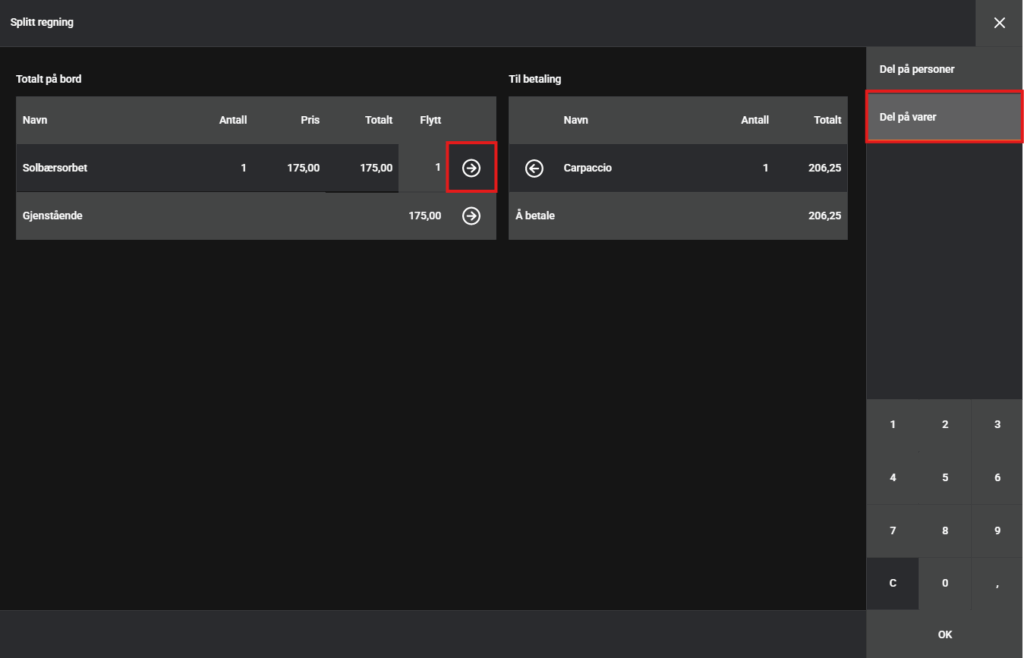
Task: Click the arrow in the Gjenstående row
Action: (471, 216)
